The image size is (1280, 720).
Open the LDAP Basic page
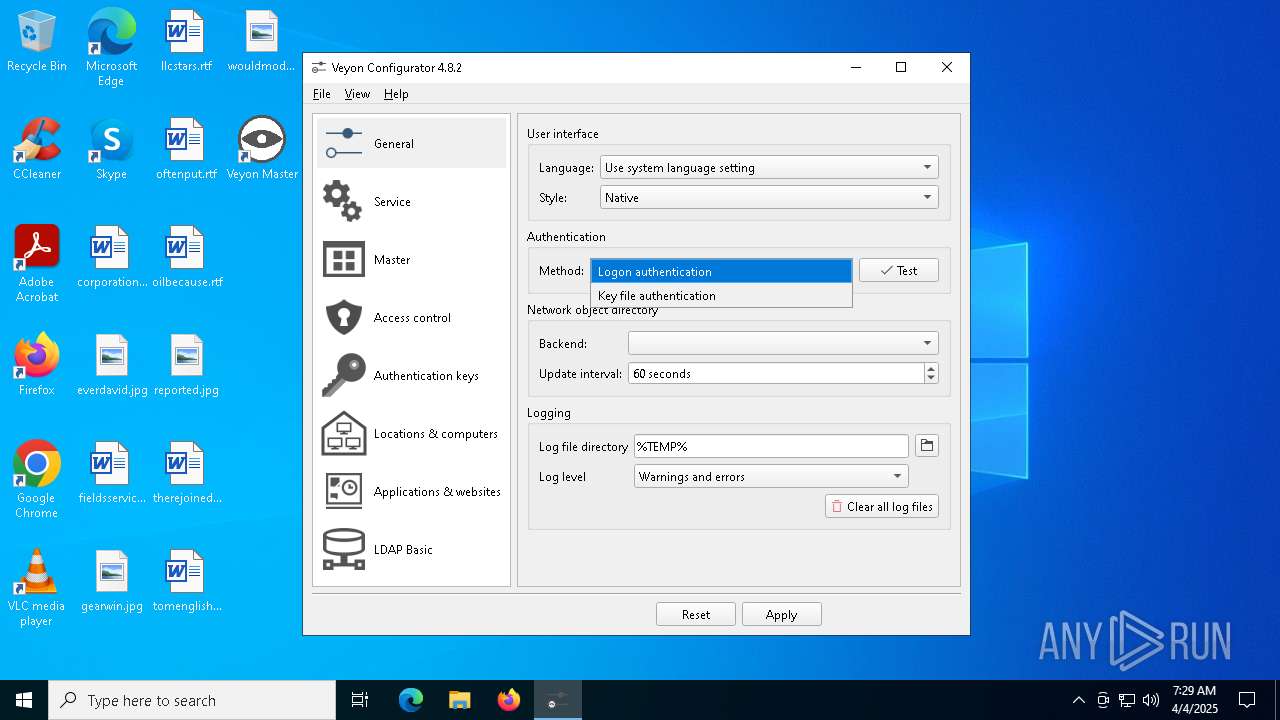411,549
